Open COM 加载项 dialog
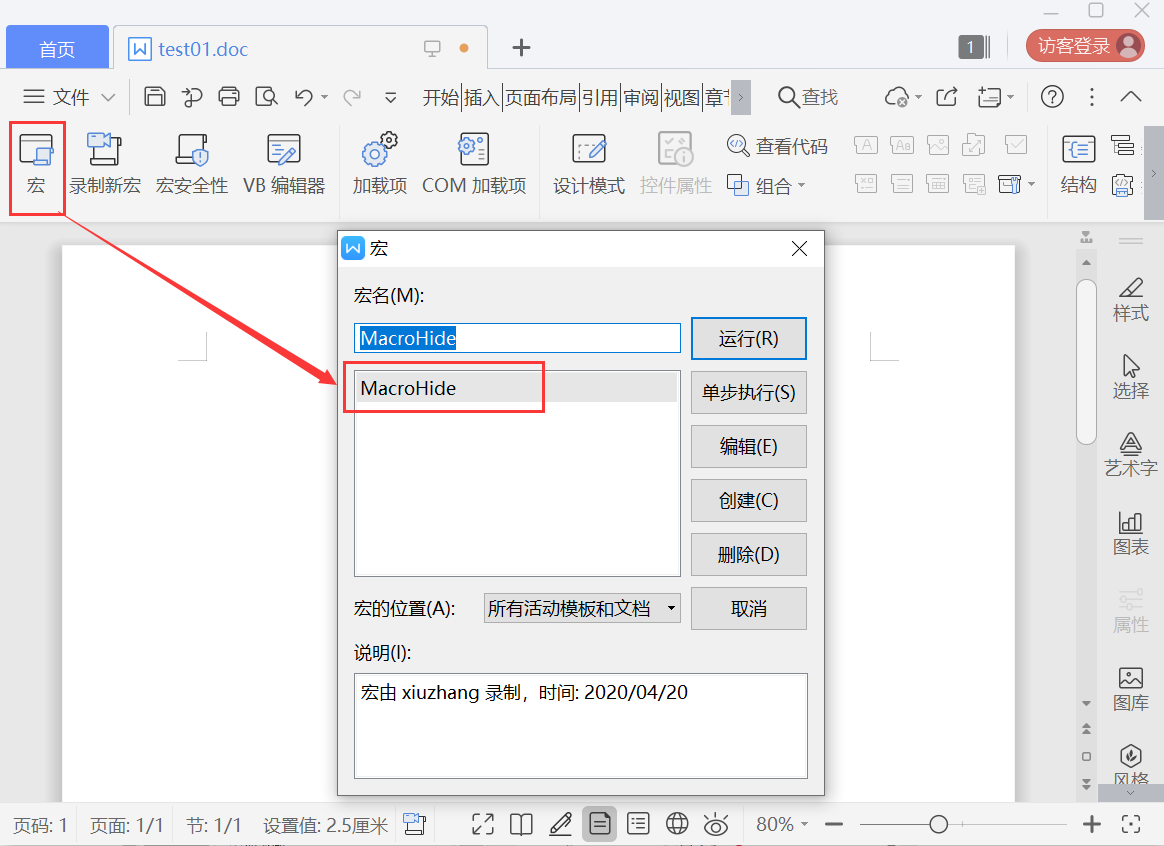Viewport: 1164px width, 846px height. pos(474,165)
